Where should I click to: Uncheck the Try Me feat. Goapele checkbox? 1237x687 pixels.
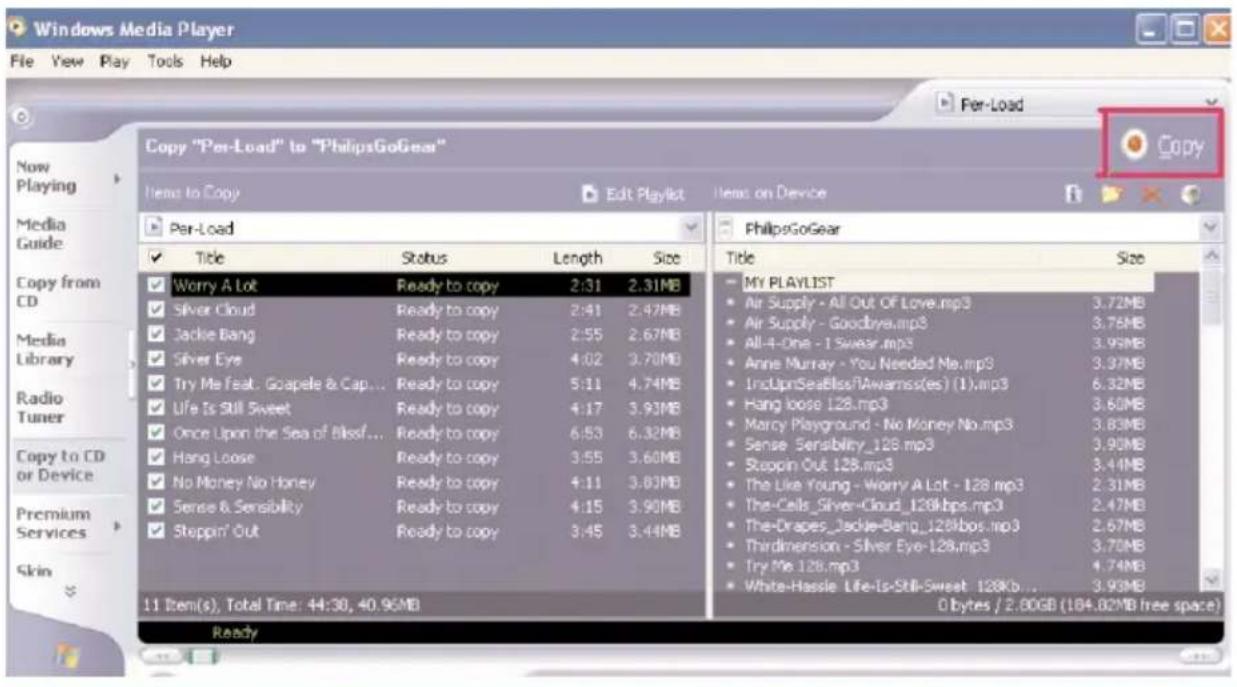155,384
